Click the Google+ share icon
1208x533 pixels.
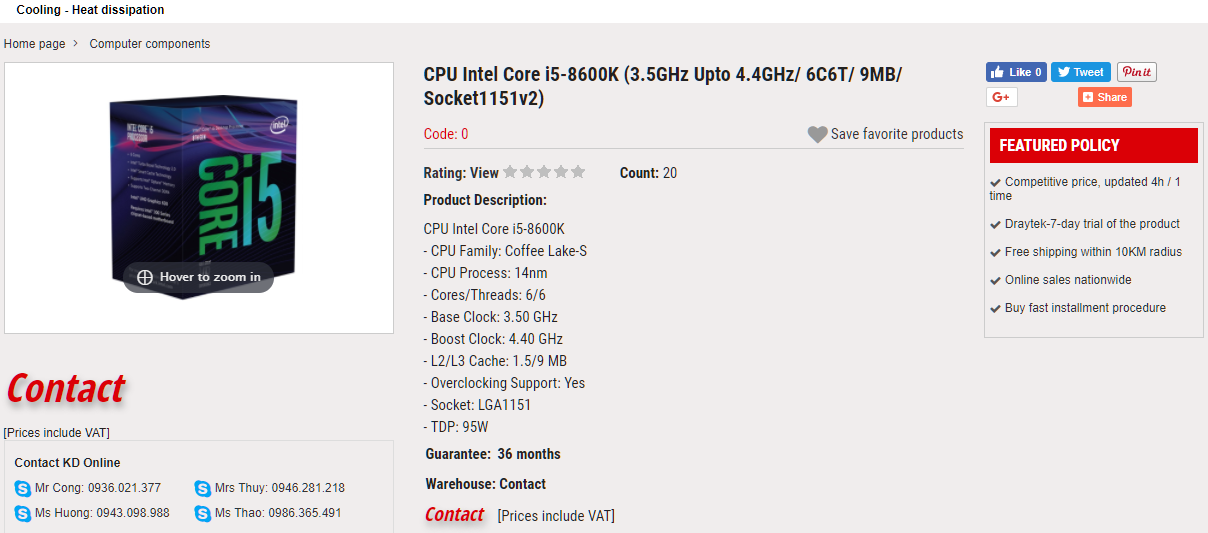[1001, 97]
